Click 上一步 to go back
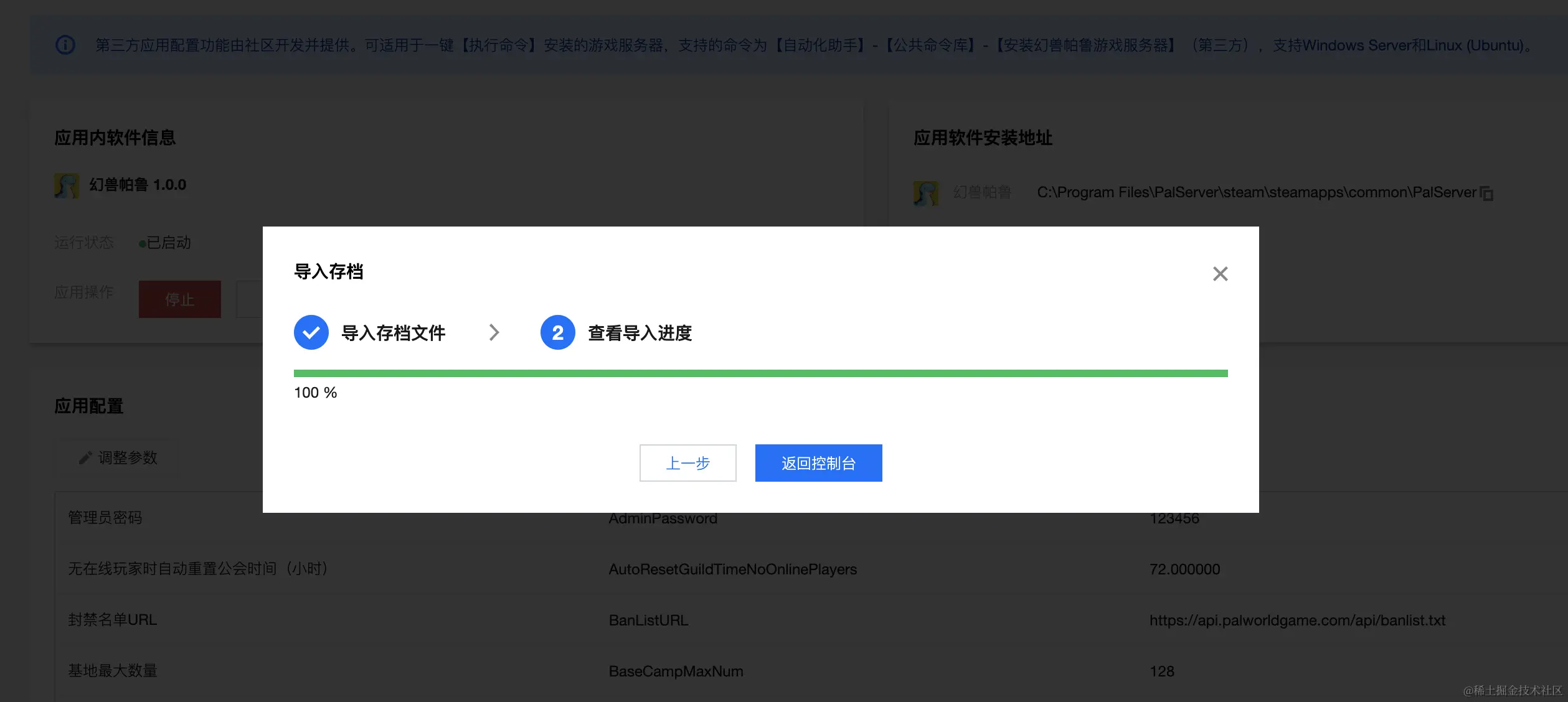This screenshot has width=1568, height=702. tap(687, 463)
